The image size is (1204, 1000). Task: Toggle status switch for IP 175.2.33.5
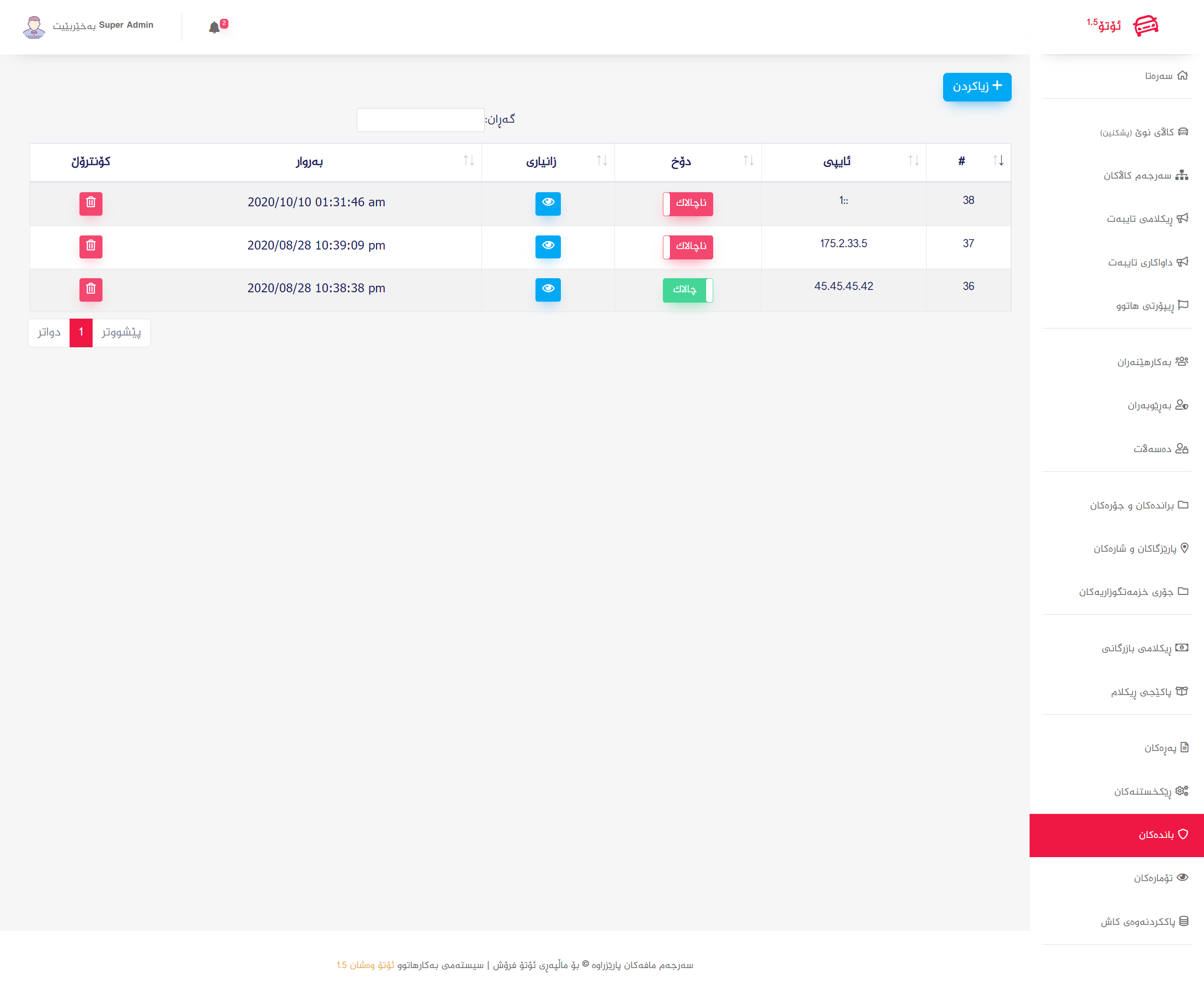687,246
